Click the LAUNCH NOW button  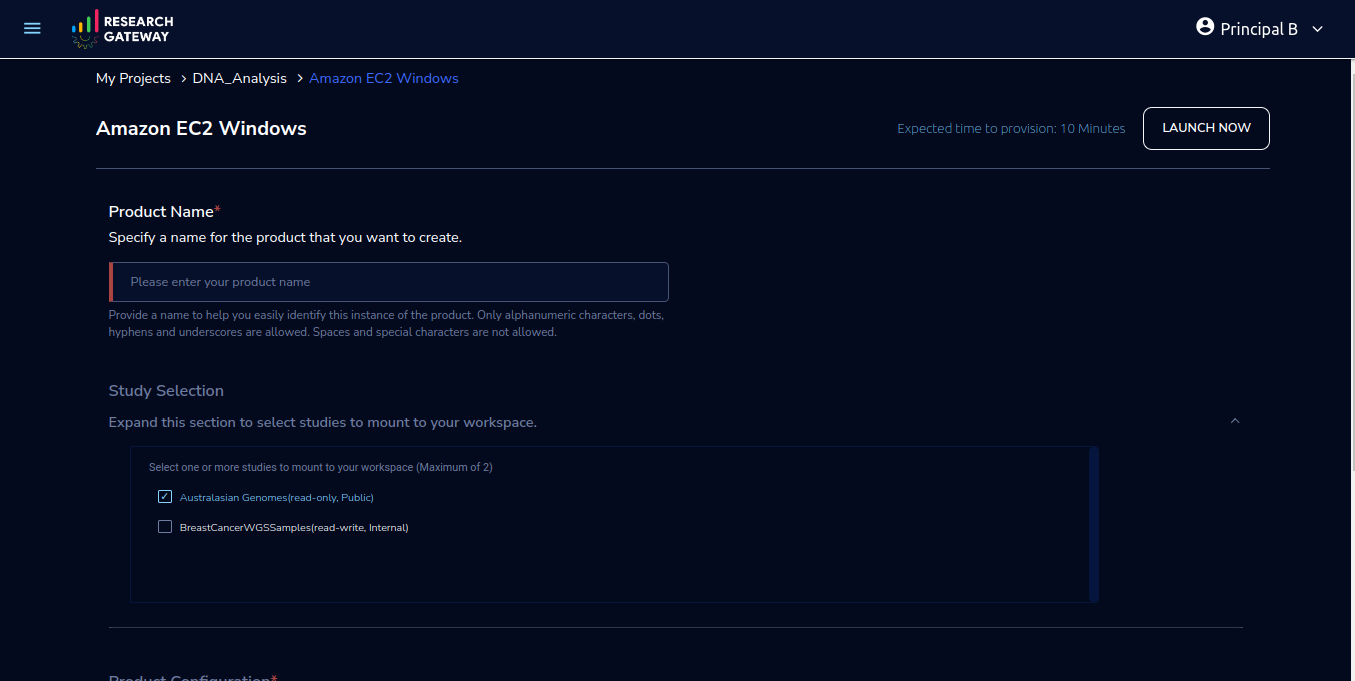click(x=1206, y=128)
